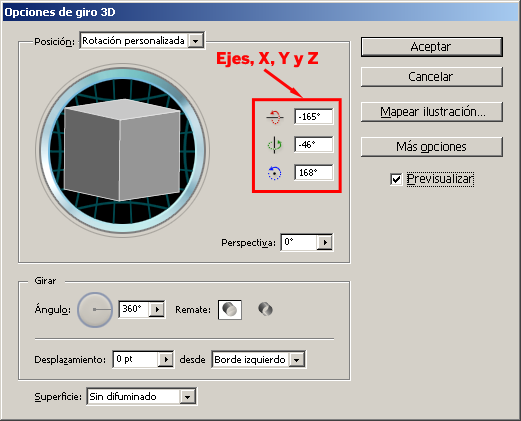Click the Z-axis field showing 168°
The width and height of the screenshot is (521, 421).
[313, 173]
